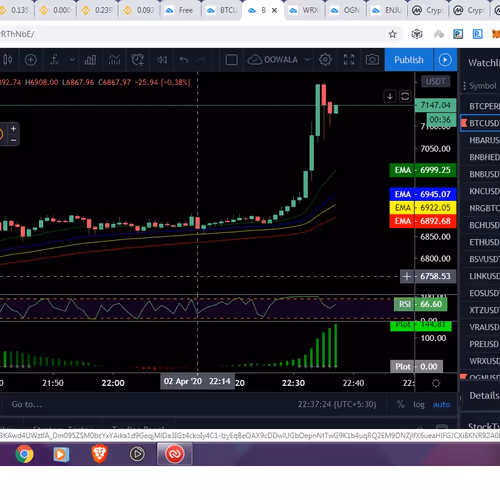Click the down-arrow icon at the chart's top right

pos(390,97)
